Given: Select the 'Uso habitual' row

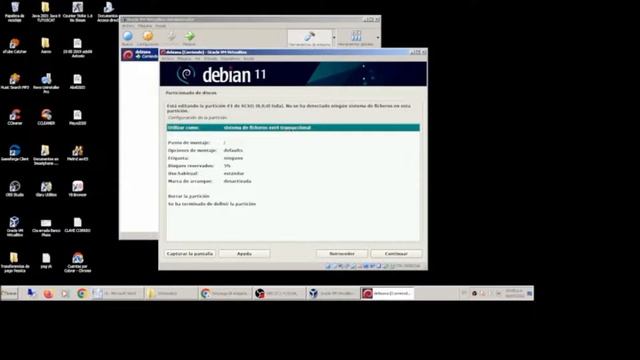Looking at the screenshot, I should point(293,173).
